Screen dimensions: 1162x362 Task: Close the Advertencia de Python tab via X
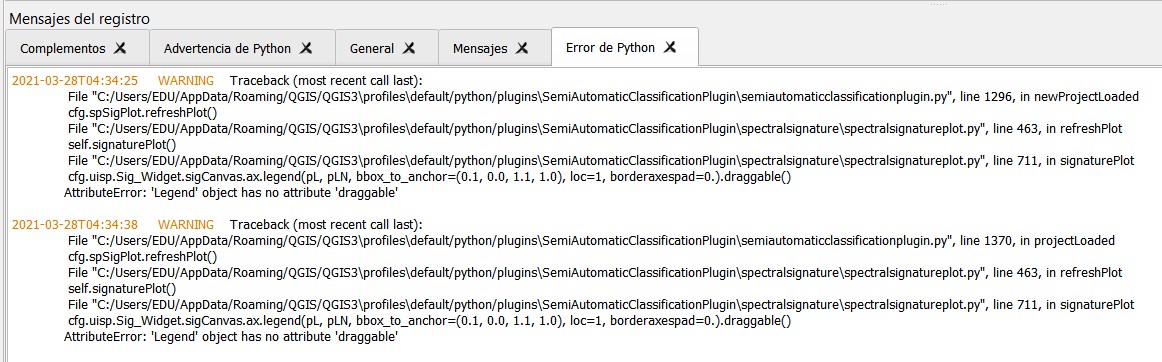point(305,48)
